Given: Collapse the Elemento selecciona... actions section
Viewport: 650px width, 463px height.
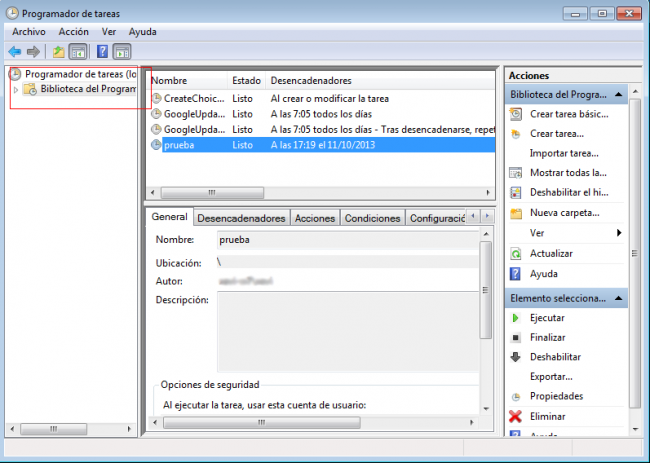Looking at the screenshot, I should (x=618, y=298).
